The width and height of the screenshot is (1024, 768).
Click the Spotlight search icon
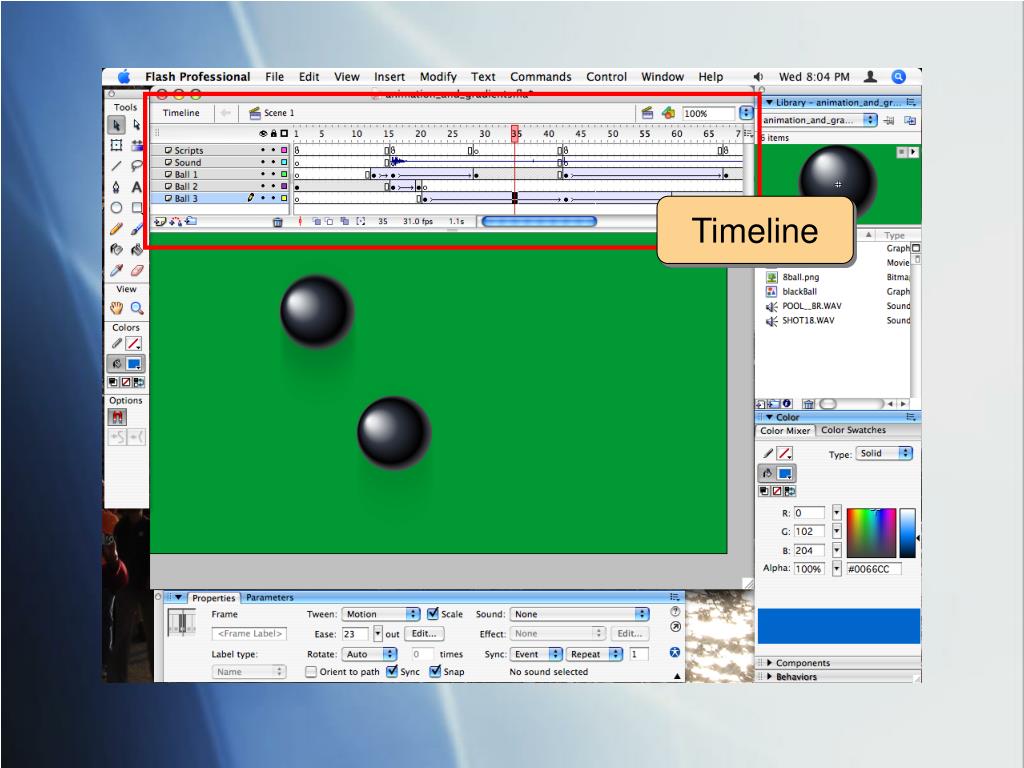(898, 77)
